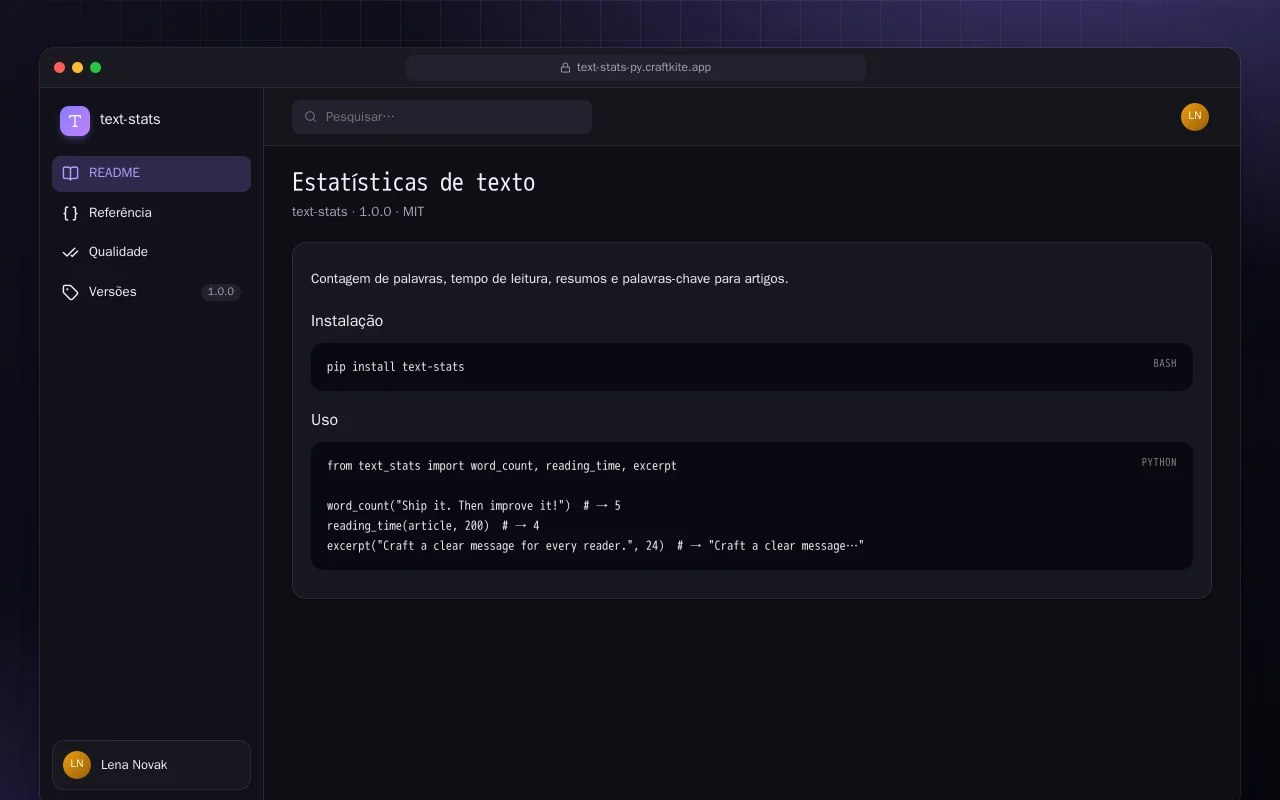Click Lena Novak's avatar in sidebar
The image size is (1280, 800).
pyautogui.click(x=77, y=765)
